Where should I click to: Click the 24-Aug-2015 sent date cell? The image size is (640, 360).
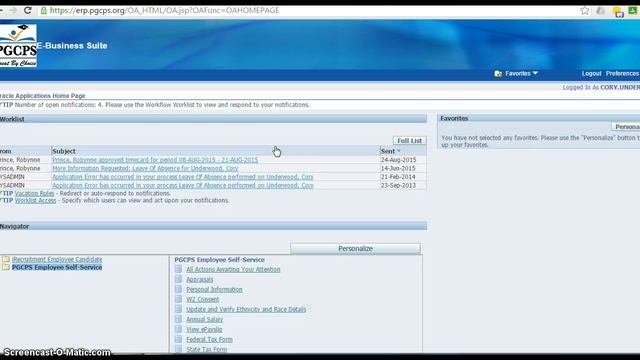click(x=398, y=160)
